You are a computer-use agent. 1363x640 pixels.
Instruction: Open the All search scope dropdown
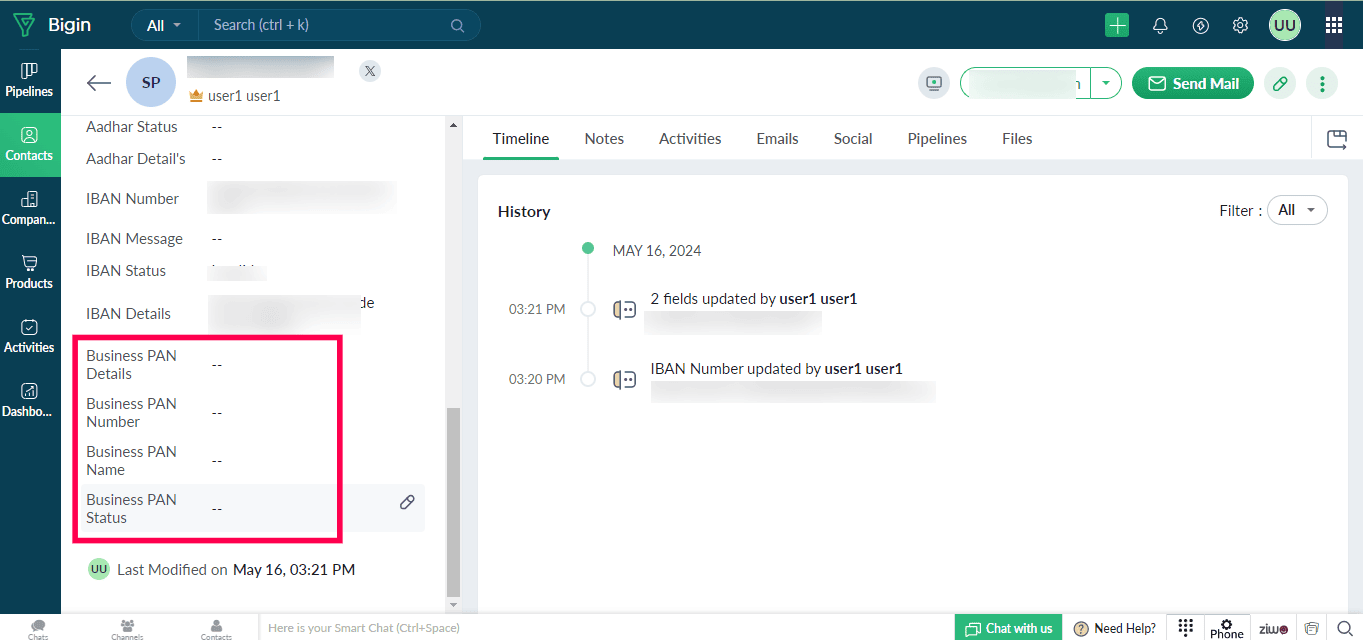click(164, 25)
